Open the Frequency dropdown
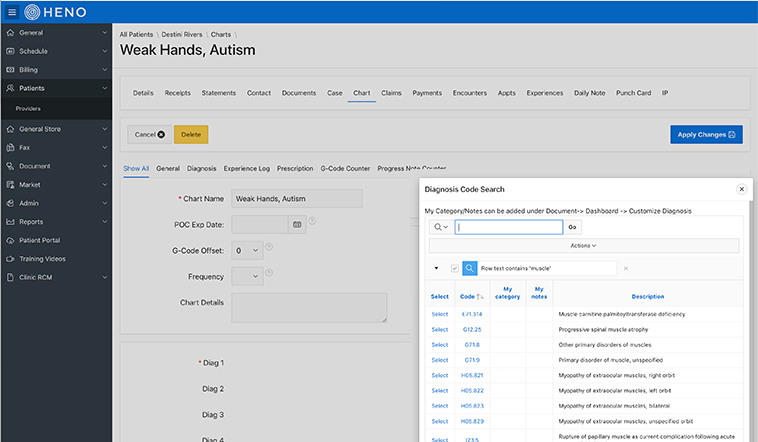 tap(247, 277)
